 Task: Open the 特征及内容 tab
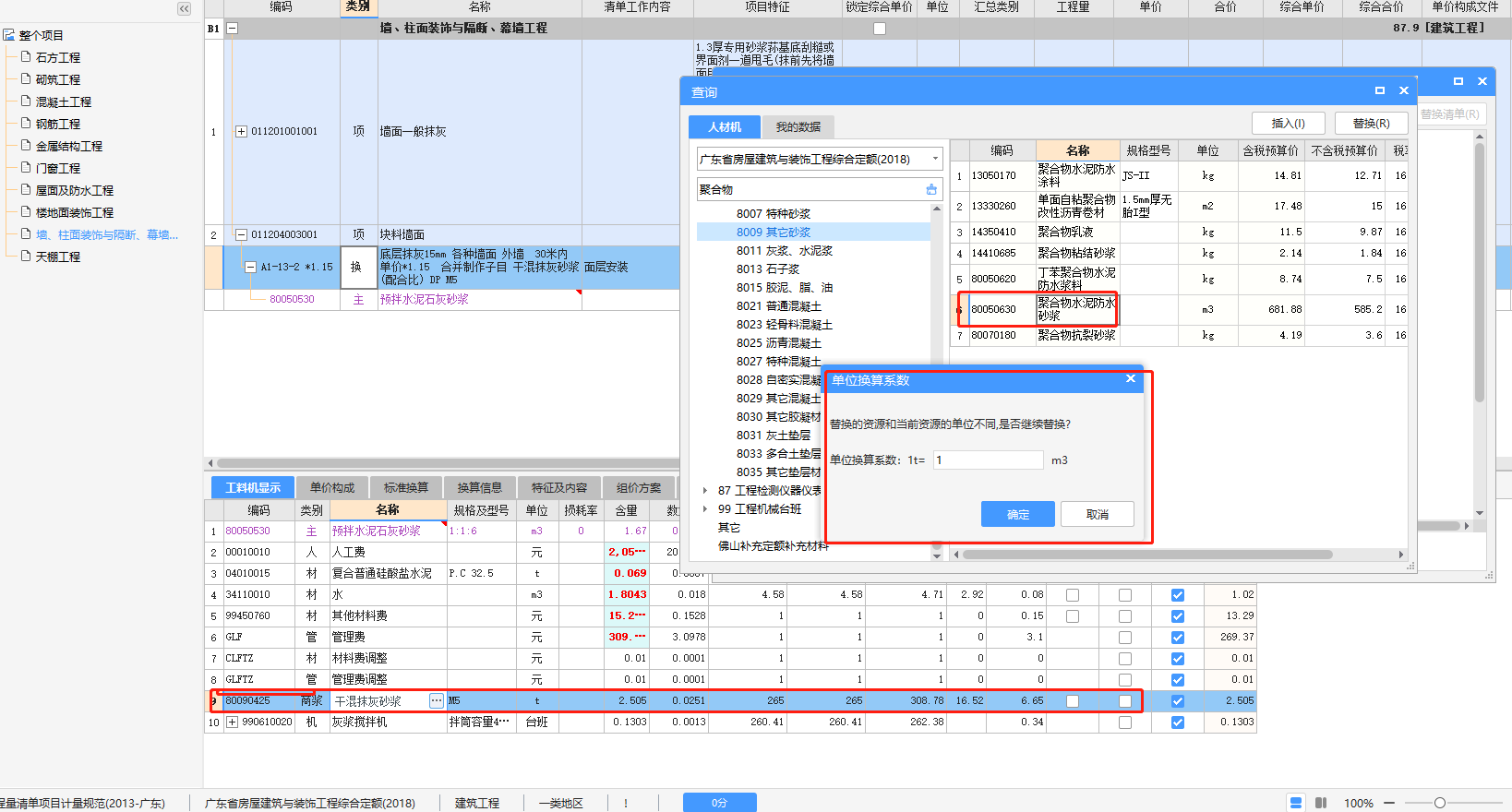559,487
